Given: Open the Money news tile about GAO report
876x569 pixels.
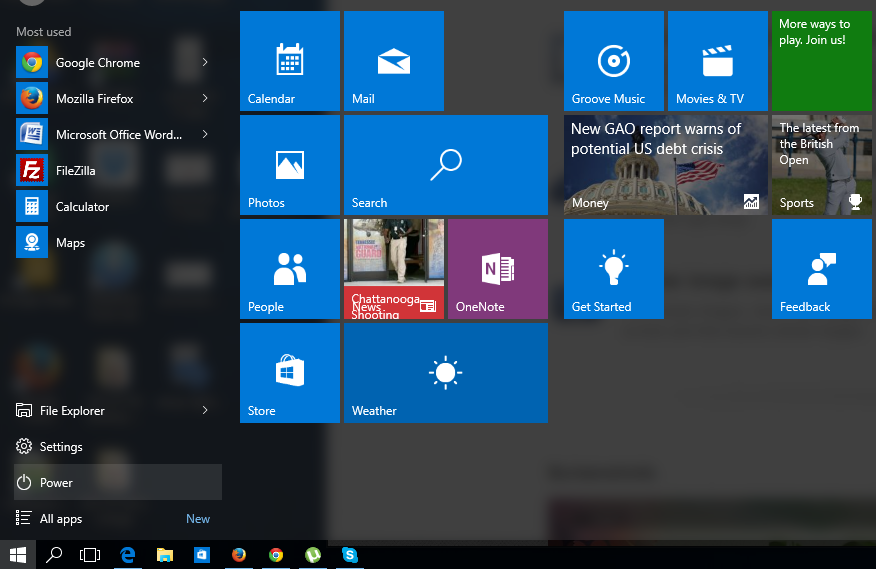Looking at the screenshot, I should click(666, 165).
